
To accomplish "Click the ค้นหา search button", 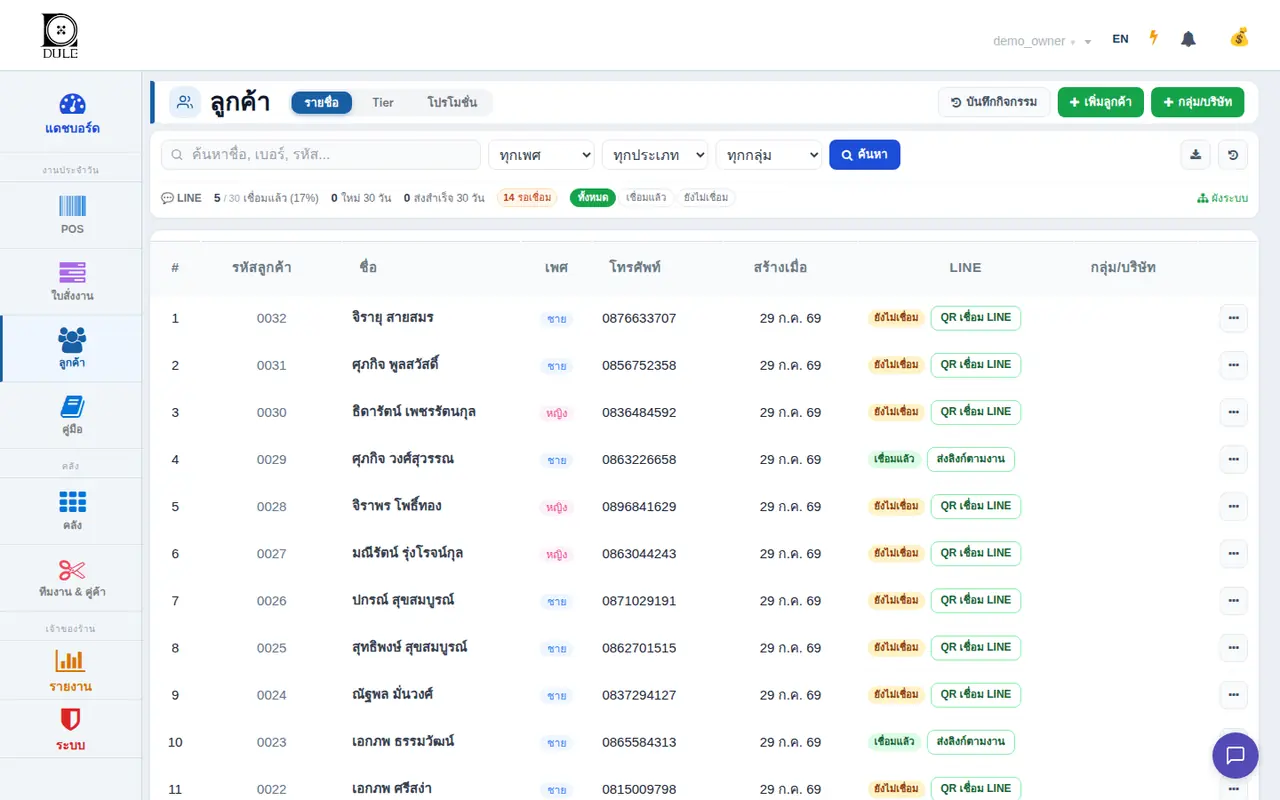I will (x=864, y=155).
